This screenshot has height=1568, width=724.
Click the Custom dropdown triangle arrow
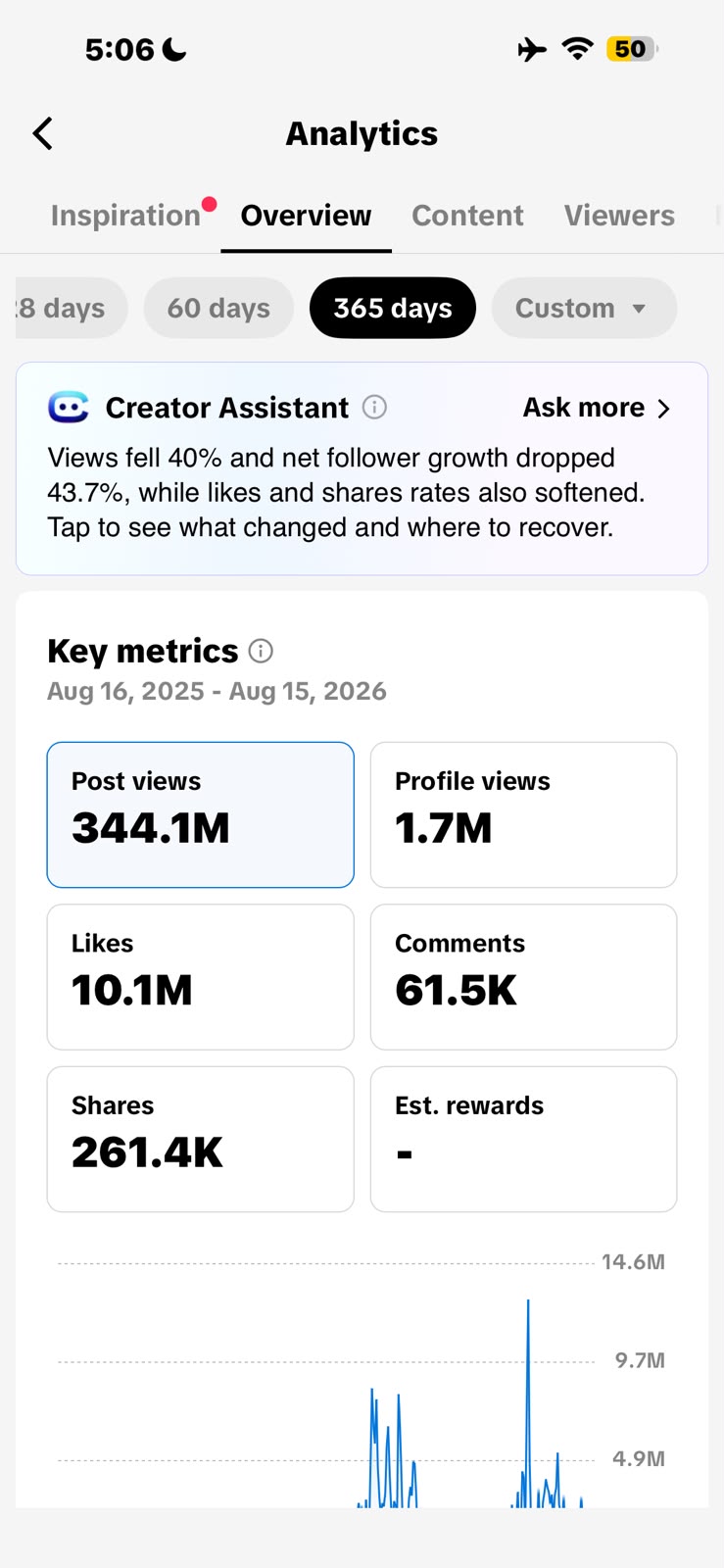coord(639,309)
